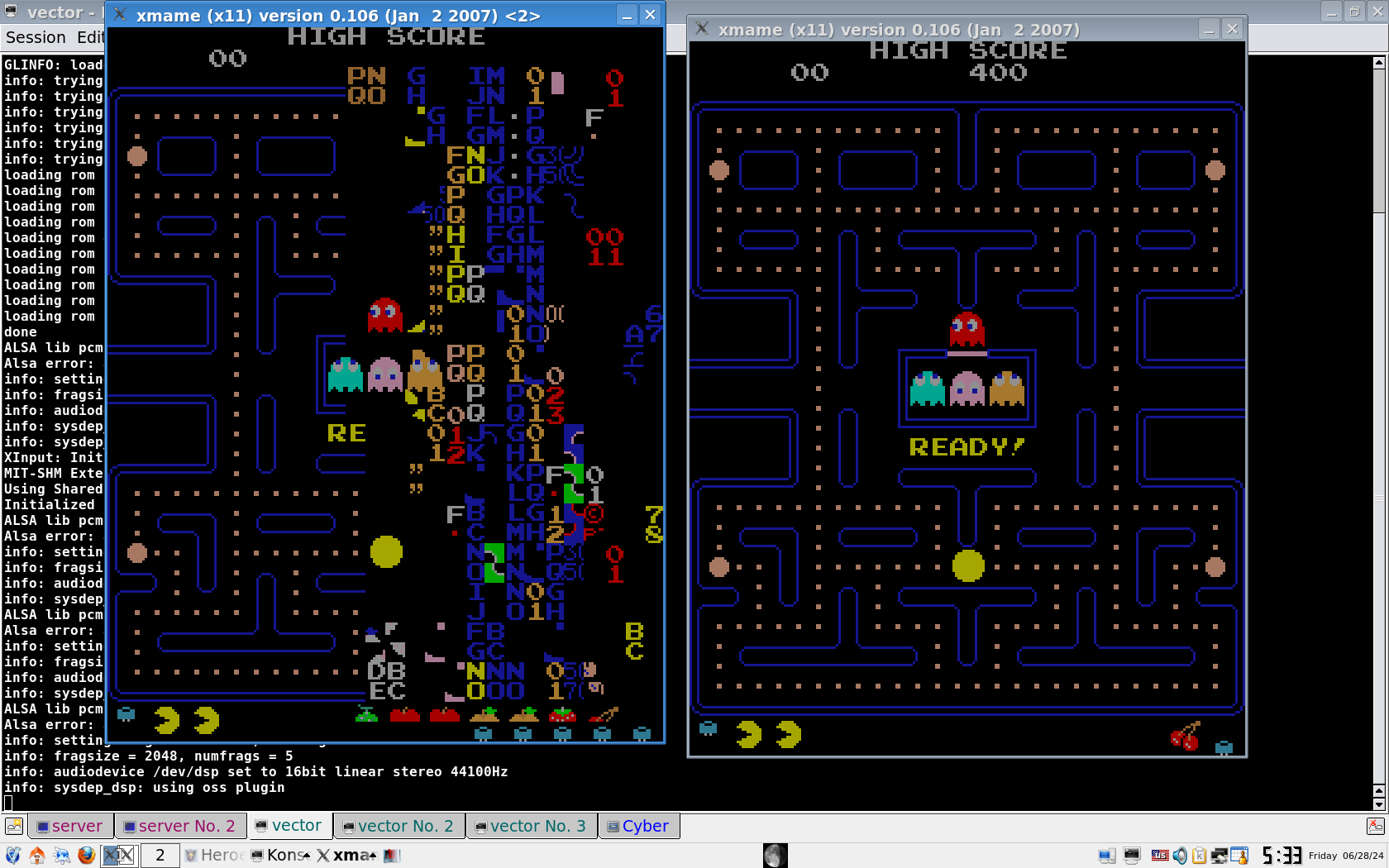The width and height of the screenshot is (1389, 868).
Task: Activate the xmame taskbar entry
Action: point(346,855)
